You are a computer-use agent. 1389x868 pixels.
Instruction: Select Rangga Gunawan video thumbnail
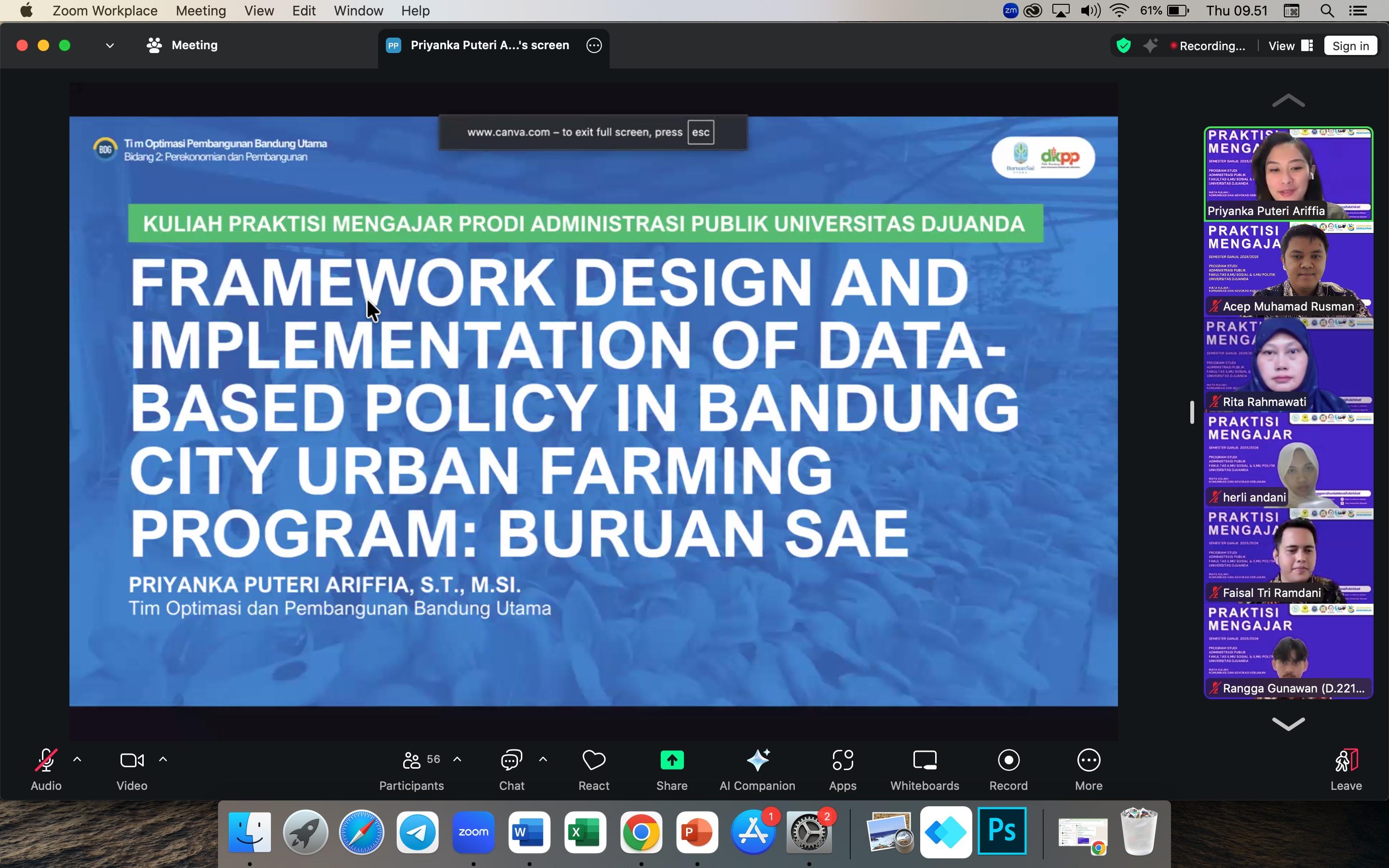pos(1288,651)
